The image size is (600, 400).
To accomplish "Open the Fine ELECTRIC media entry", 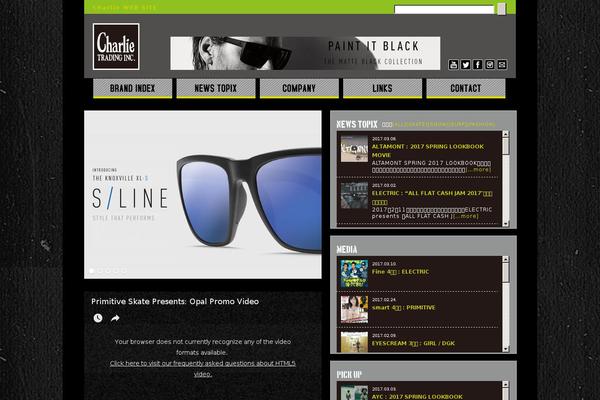I will [400, 272].
